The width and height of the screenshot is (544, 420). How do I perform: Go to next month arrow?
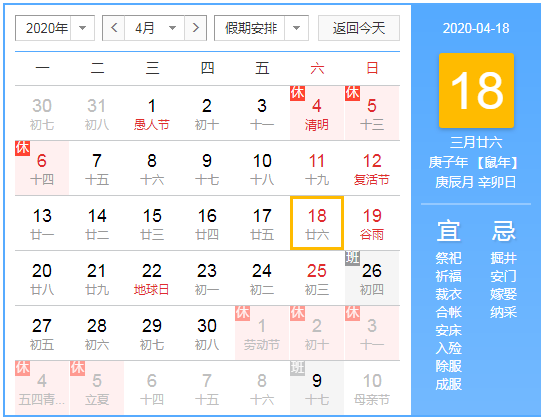196,28
